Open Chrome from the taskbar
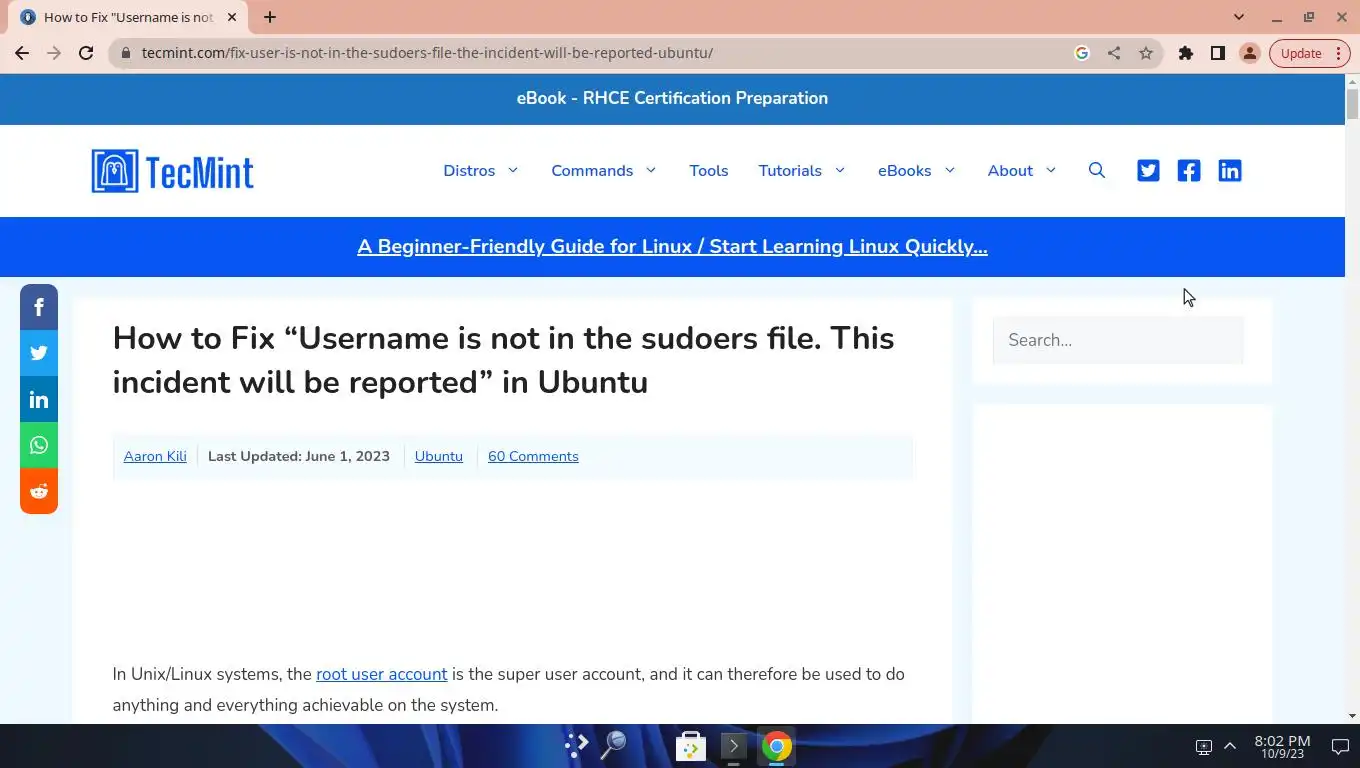Image resolution: width=1360 pixels, height=768 pixels. pos(776,746)
